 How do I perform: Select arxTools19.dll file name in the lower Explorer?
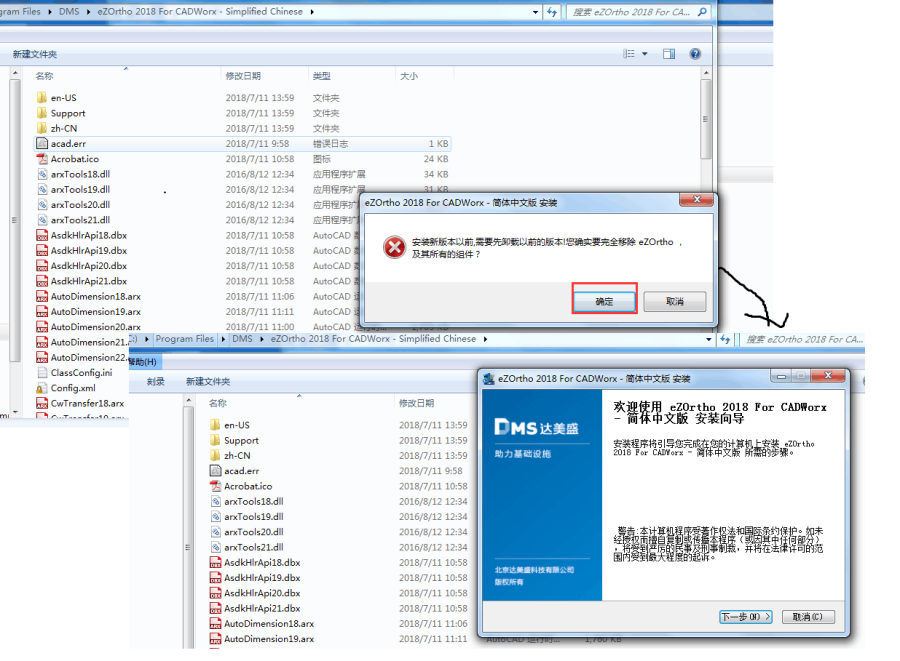254,516
